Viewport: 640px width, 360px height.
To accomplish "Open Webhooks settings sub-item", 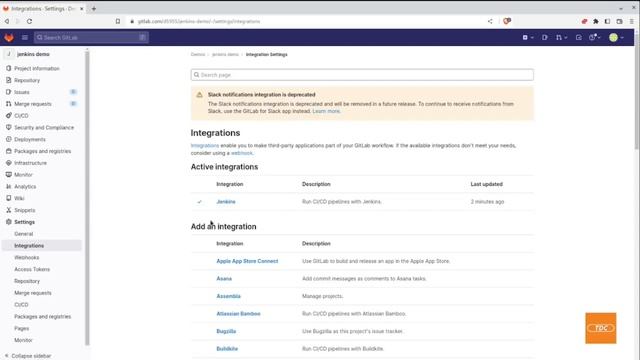I will pyautogui.click(x=27, y=258).
